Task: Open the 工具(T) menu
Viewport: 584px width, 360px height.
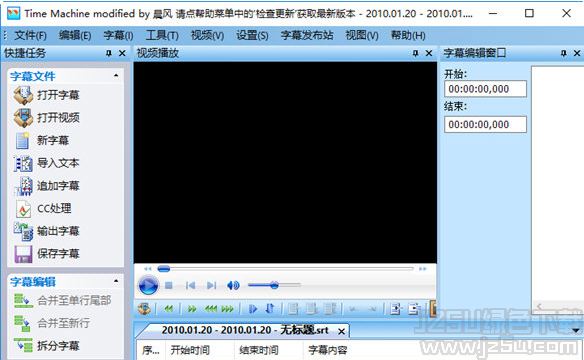Action: [x=162, y=36]
